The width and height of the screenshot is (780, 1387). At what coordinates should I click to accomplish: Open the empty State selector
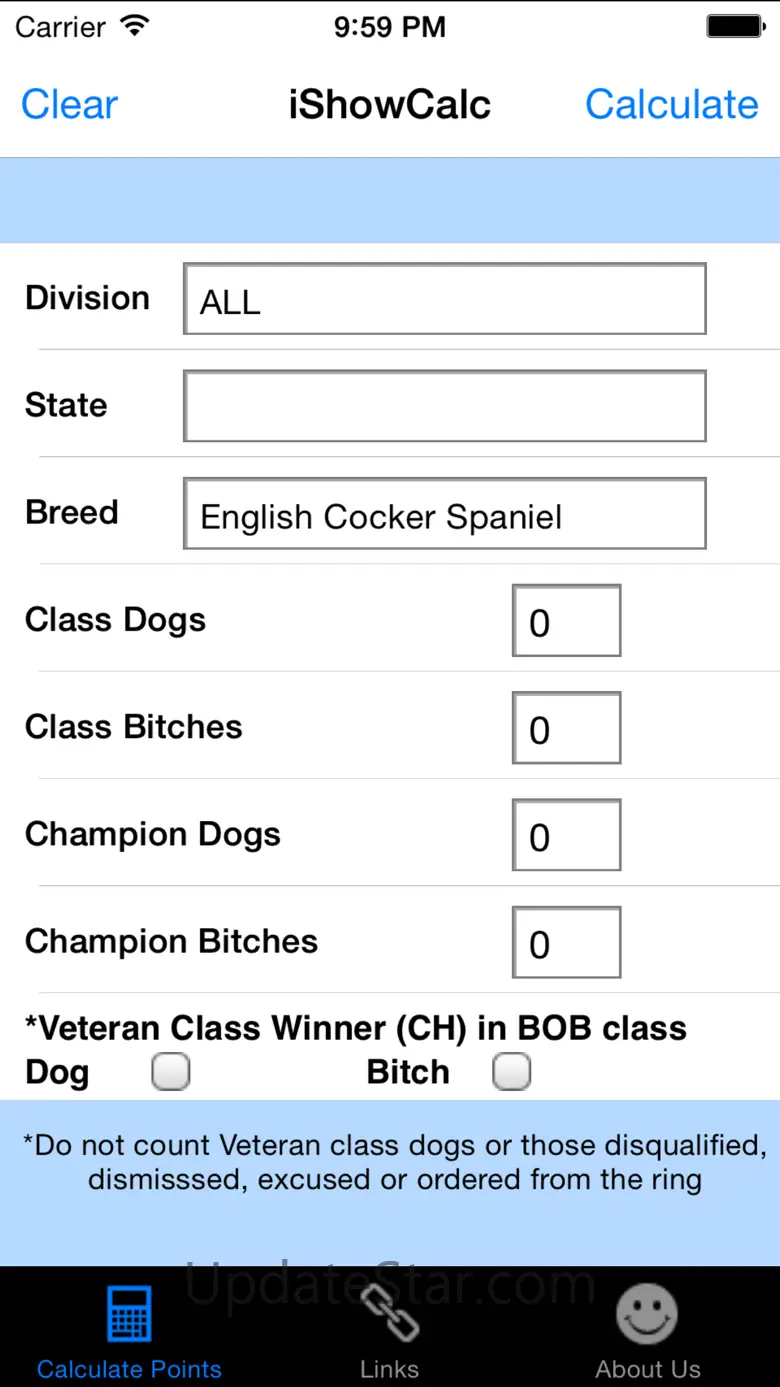tap(445, 406)
